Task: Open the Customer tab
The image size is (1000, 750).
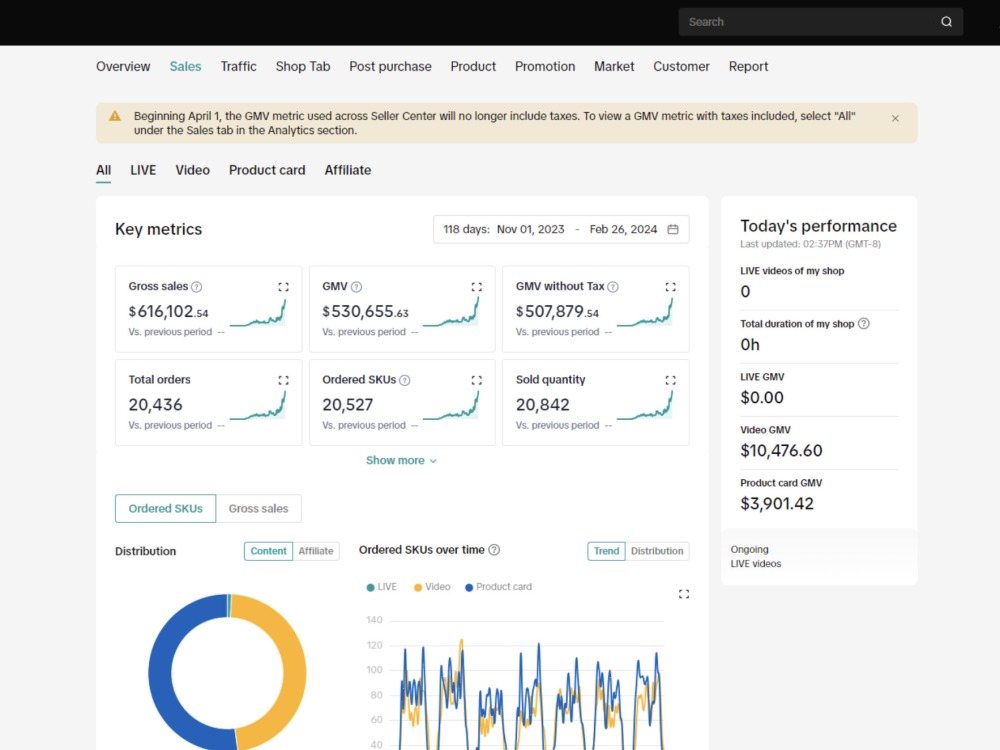Action: [x=681, y=66]
